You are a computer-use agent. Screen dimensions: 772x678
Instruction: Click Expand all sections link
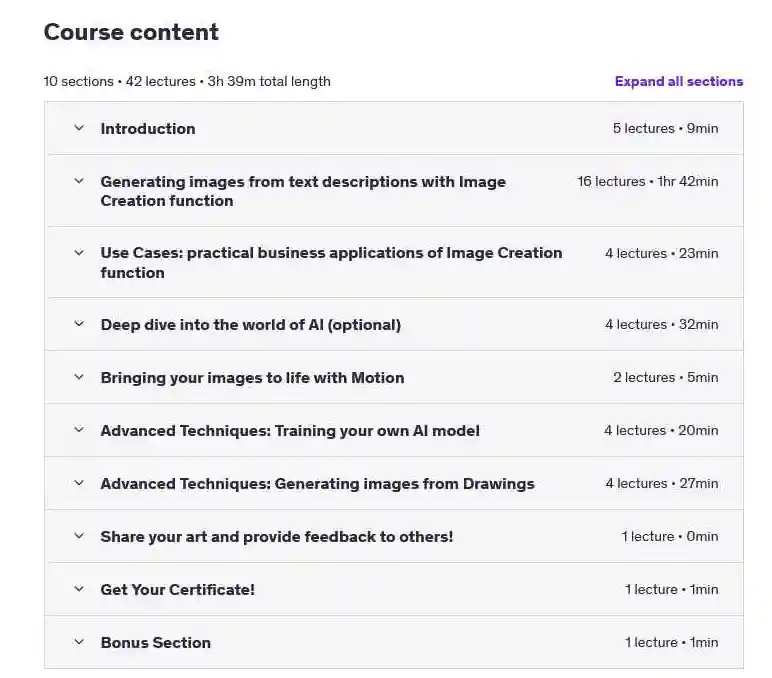coord(678,81)
